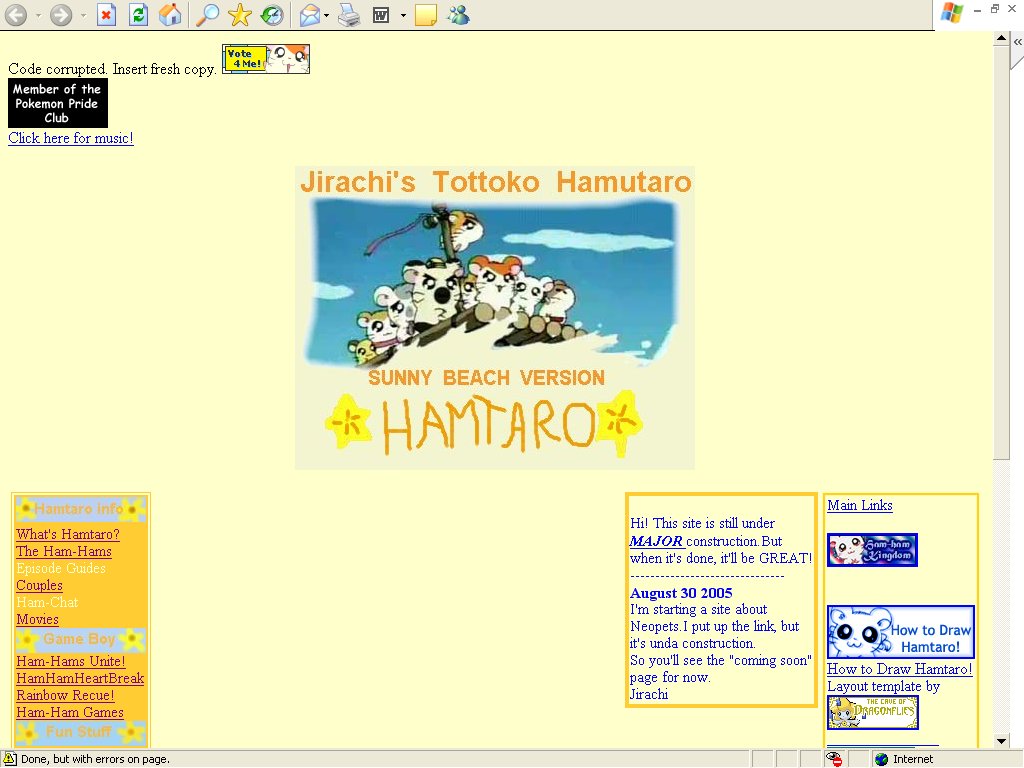The width and height of the screenshot is (1024, 768).
Task: Click the 'Fun Stuff' section header
Action: [x=80, y=732]
